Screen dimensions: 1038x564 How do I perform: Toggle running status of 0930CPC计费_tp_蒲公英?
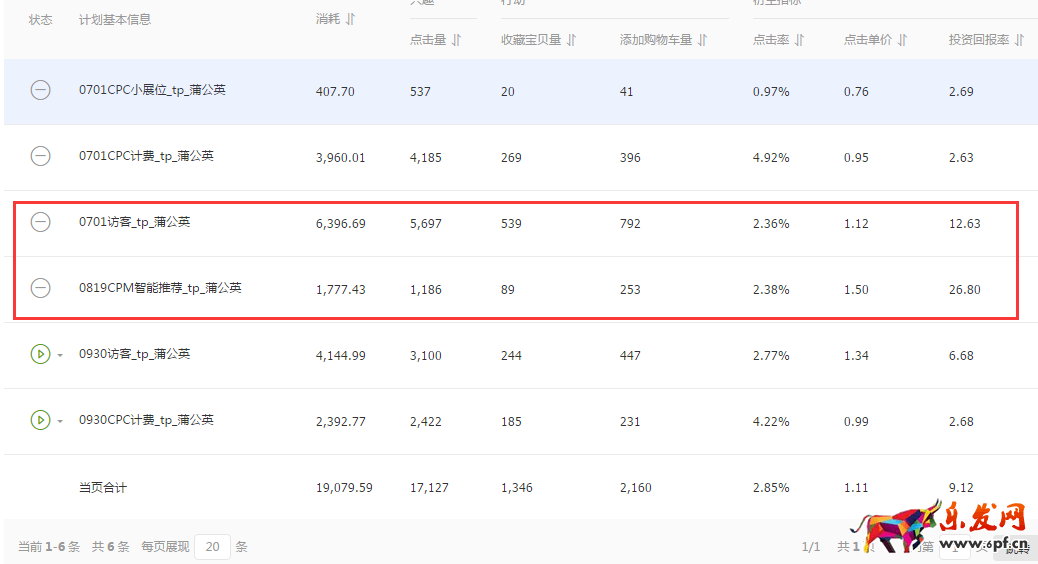[x=39, y=420]
